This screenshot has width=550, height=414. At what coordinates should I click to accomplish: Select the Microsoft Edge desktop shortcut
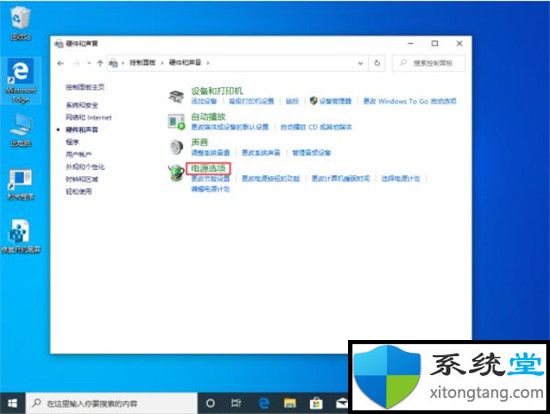point(21,81)
